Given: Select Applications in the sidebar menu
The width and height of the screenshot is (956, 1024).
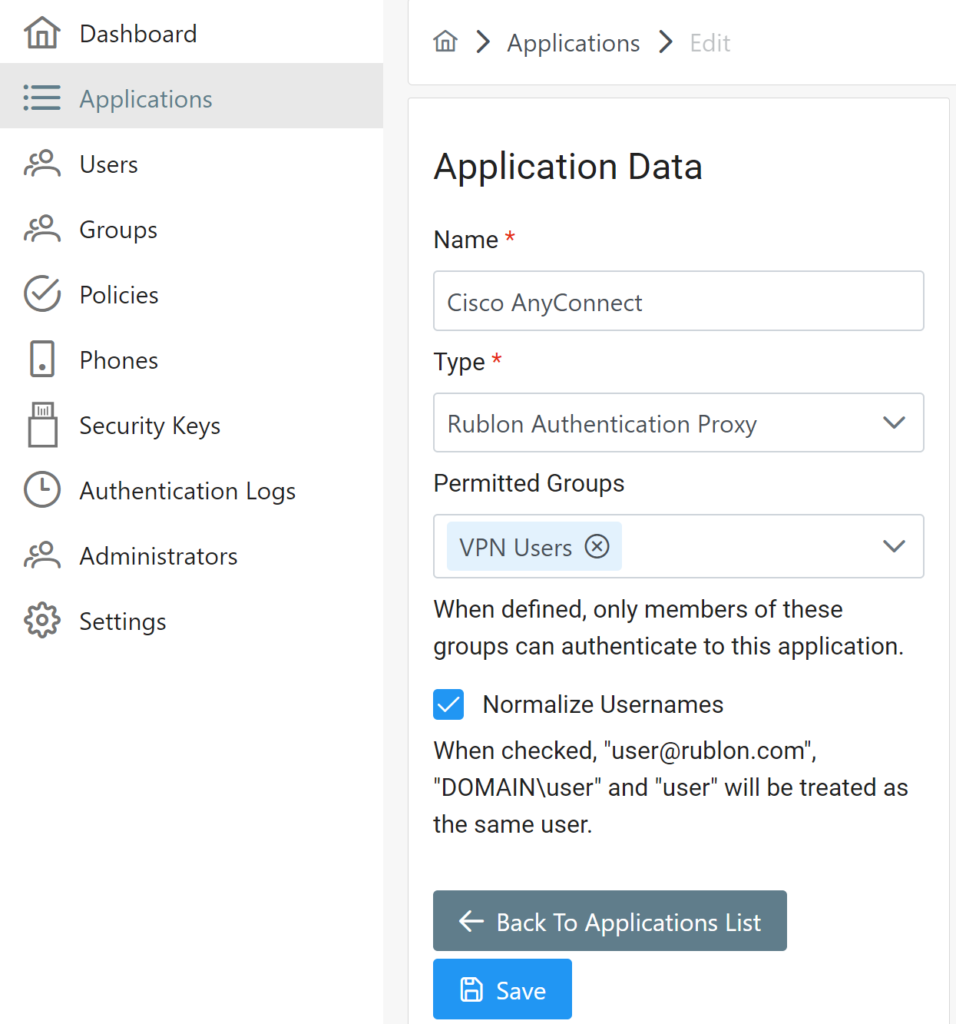Looking at the screenshot, I should click(x=146, y=99).
